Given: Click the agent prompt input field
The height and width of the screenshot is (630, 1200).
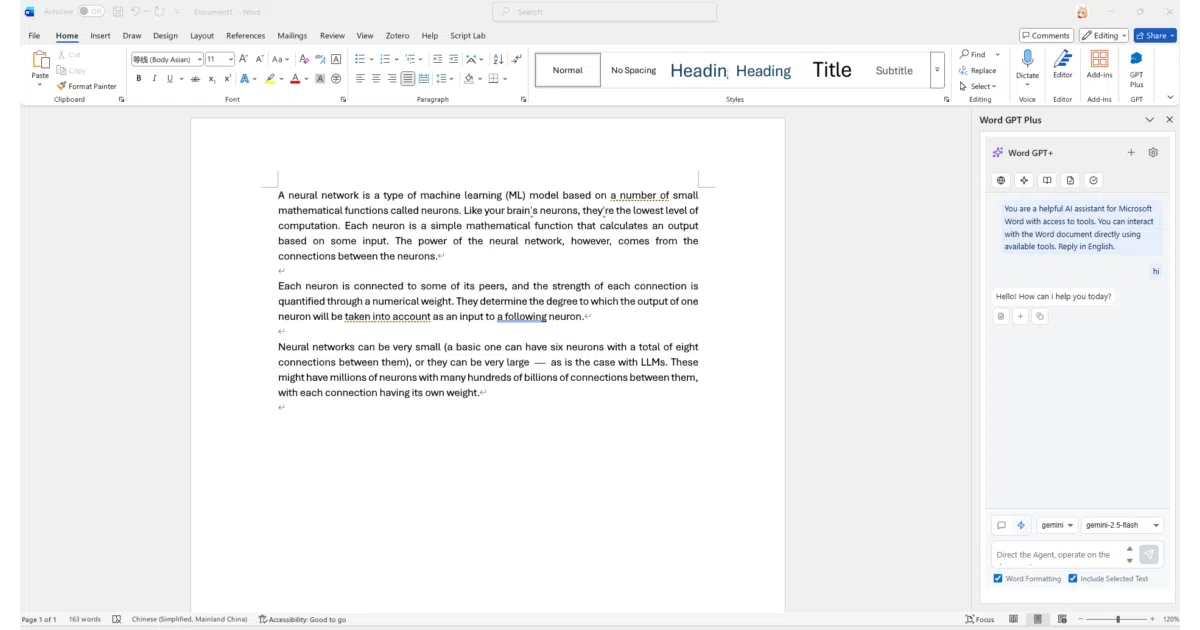Looking at the screenshot, I should pyautogui.click(x=1055, y=555).
